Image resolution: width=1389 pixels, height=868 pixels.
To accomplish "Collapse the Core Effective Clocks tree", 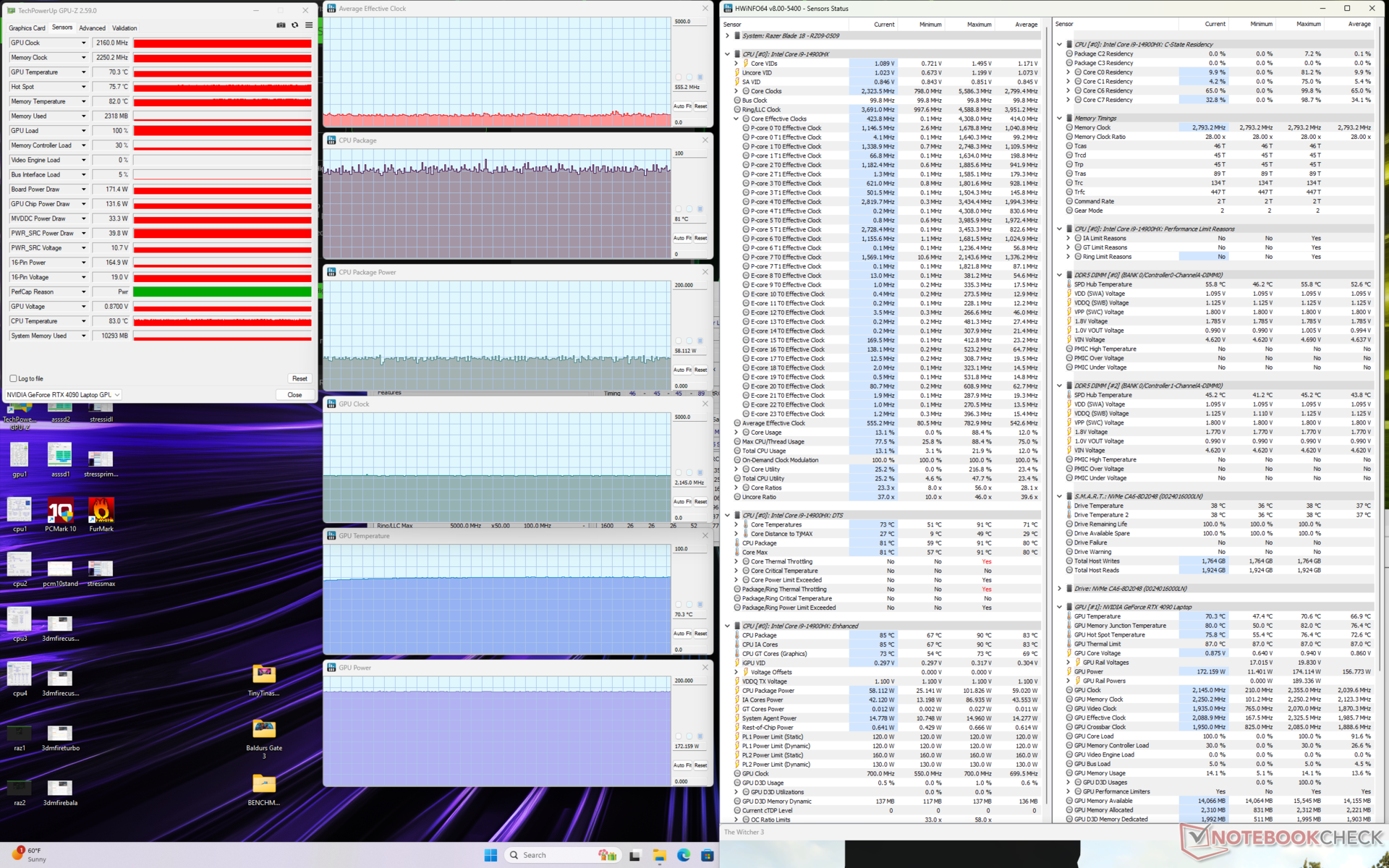I will click(x=736, y=119).
